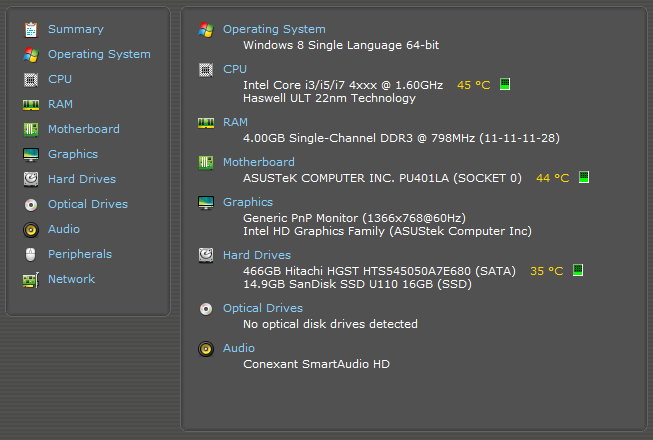Screen dimensions: 653x440
Task: Click the green temperature indicator beside 45 °C
Action: (x=505, y=84)
